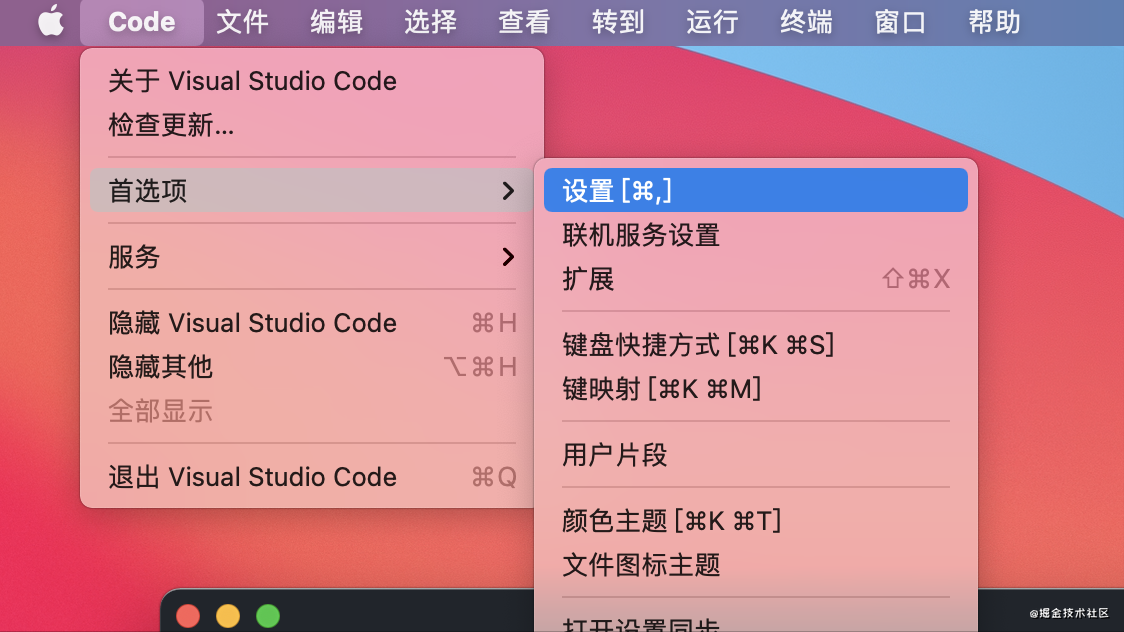Screen dimensions: 1124x632
Task: Open the 编辑 menu
Action: pyautogui.click(x=336, y=22)
